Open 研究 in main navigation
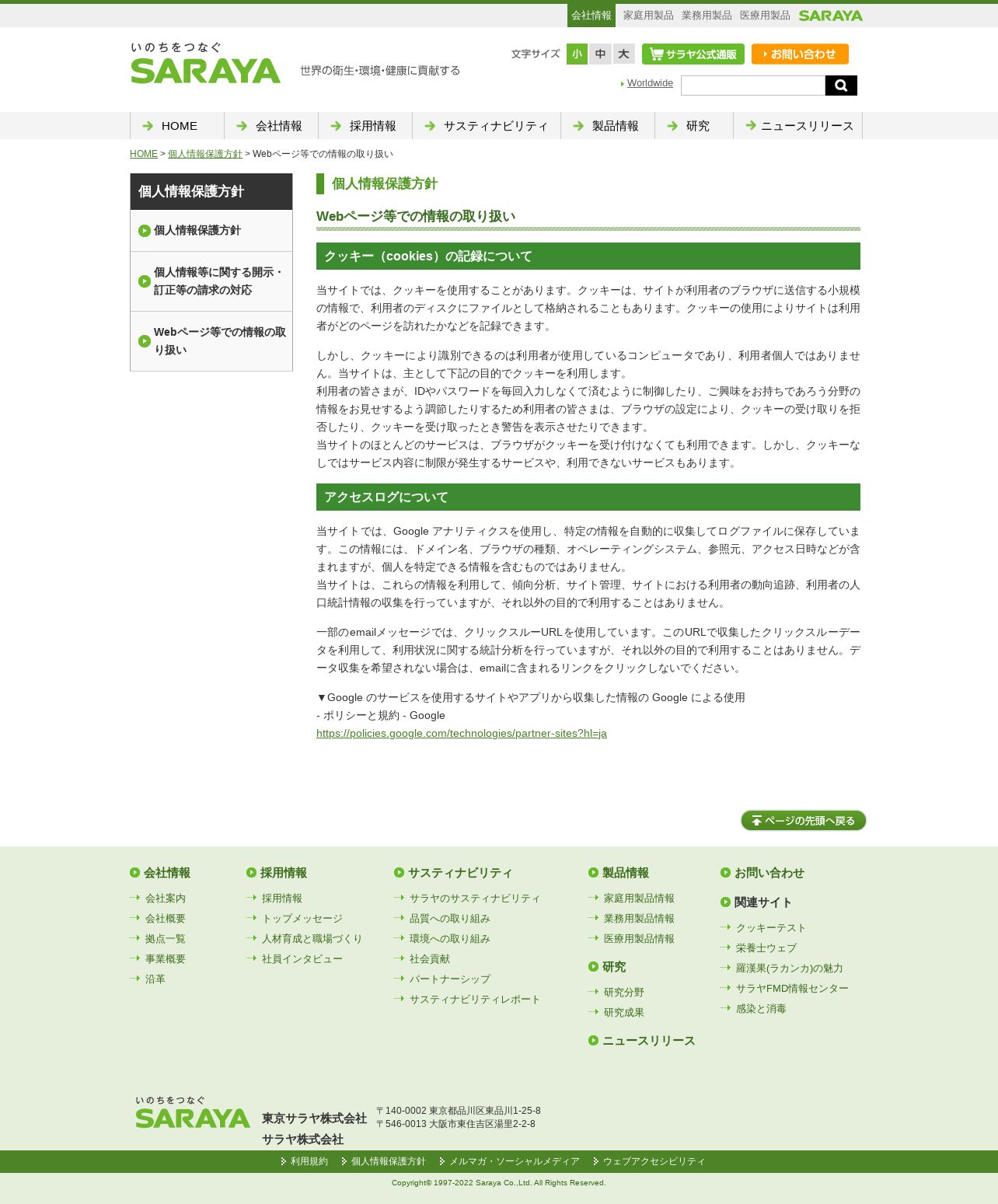 coord(694,126)
